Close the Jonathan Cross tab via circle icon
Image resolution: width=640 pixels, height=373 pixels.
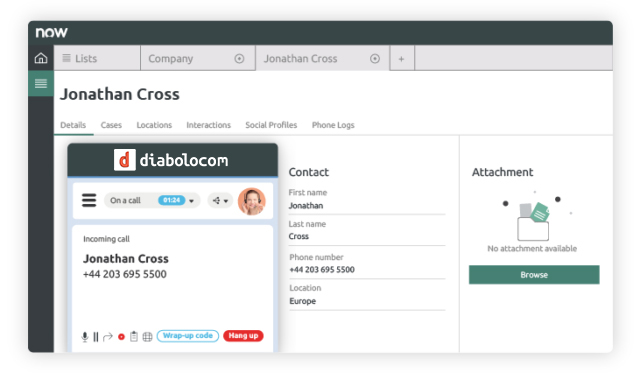[x=375, y=59]
